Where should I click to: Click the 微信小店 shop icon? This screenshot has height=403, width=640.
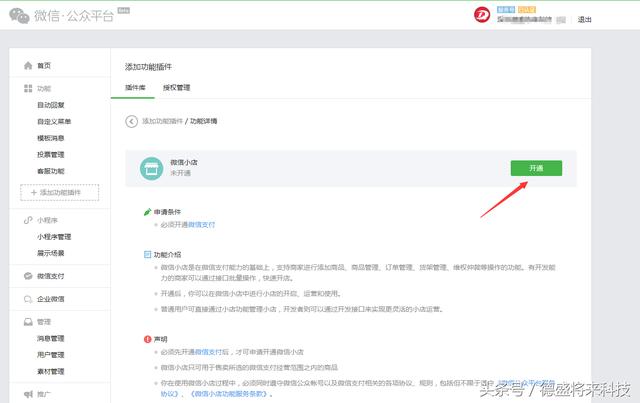[x=150, y=167]
